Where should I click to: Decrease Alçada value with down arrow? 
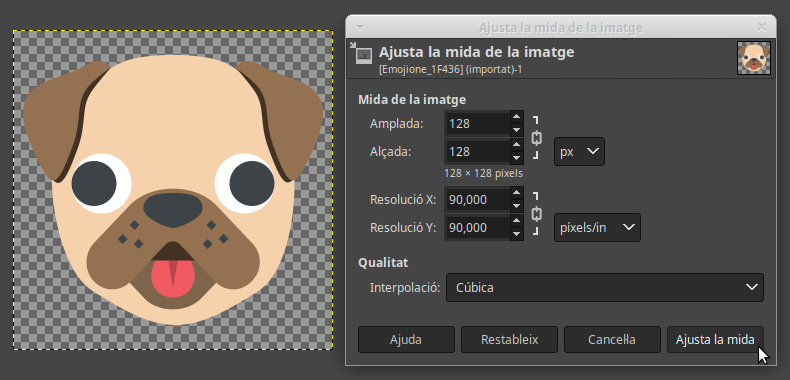tap(516, 158)
